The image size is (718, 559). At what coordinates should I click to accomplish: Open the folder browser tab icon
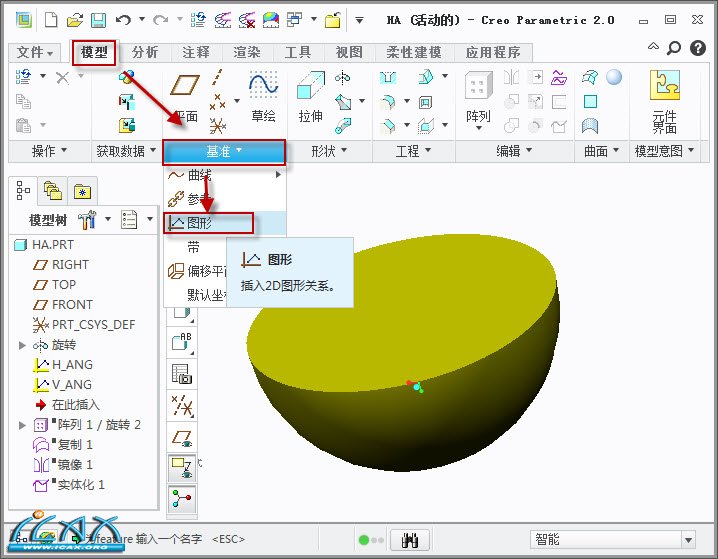pyautogui.click(x=53, y=190)
